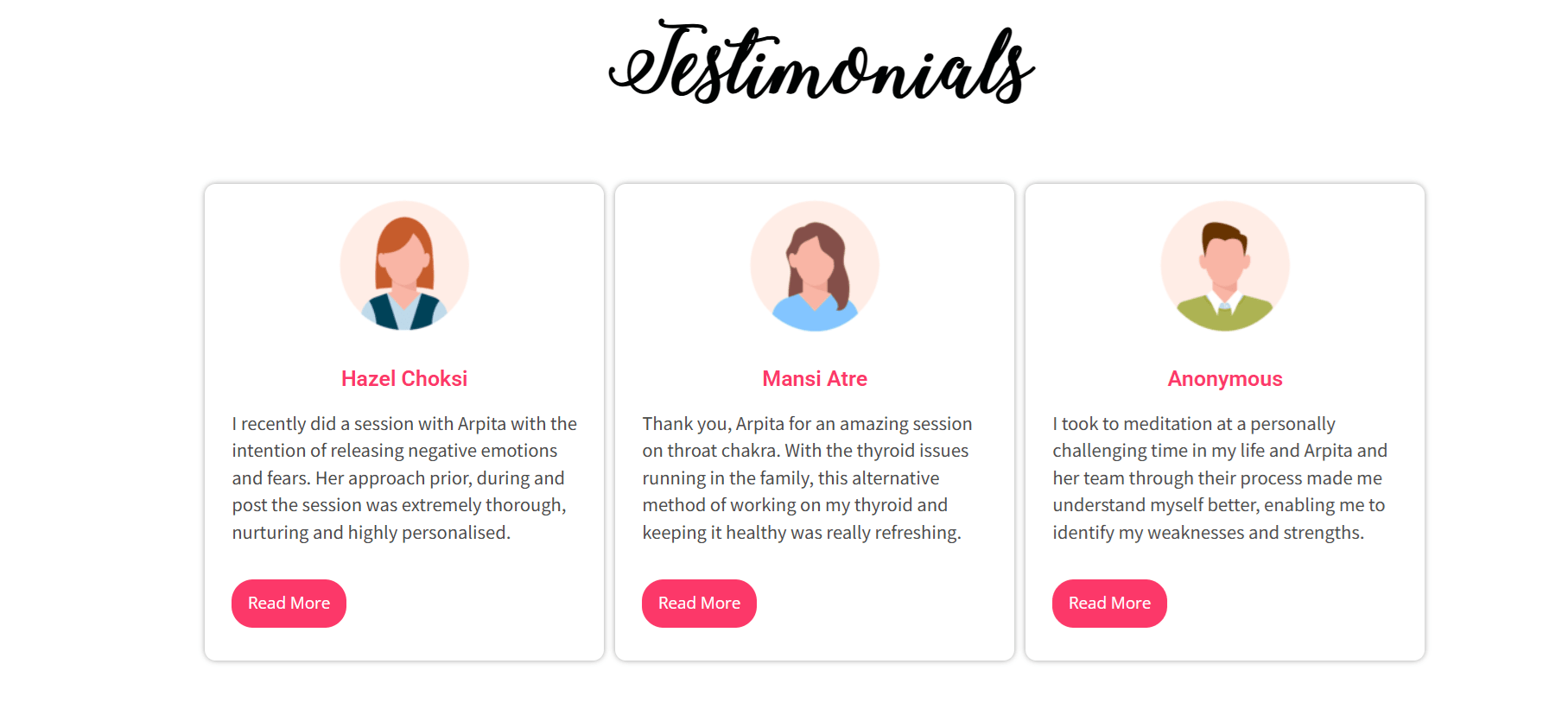
Task: Click the Anonymous male avatar icon
Action: click(x=1225, y=266)
